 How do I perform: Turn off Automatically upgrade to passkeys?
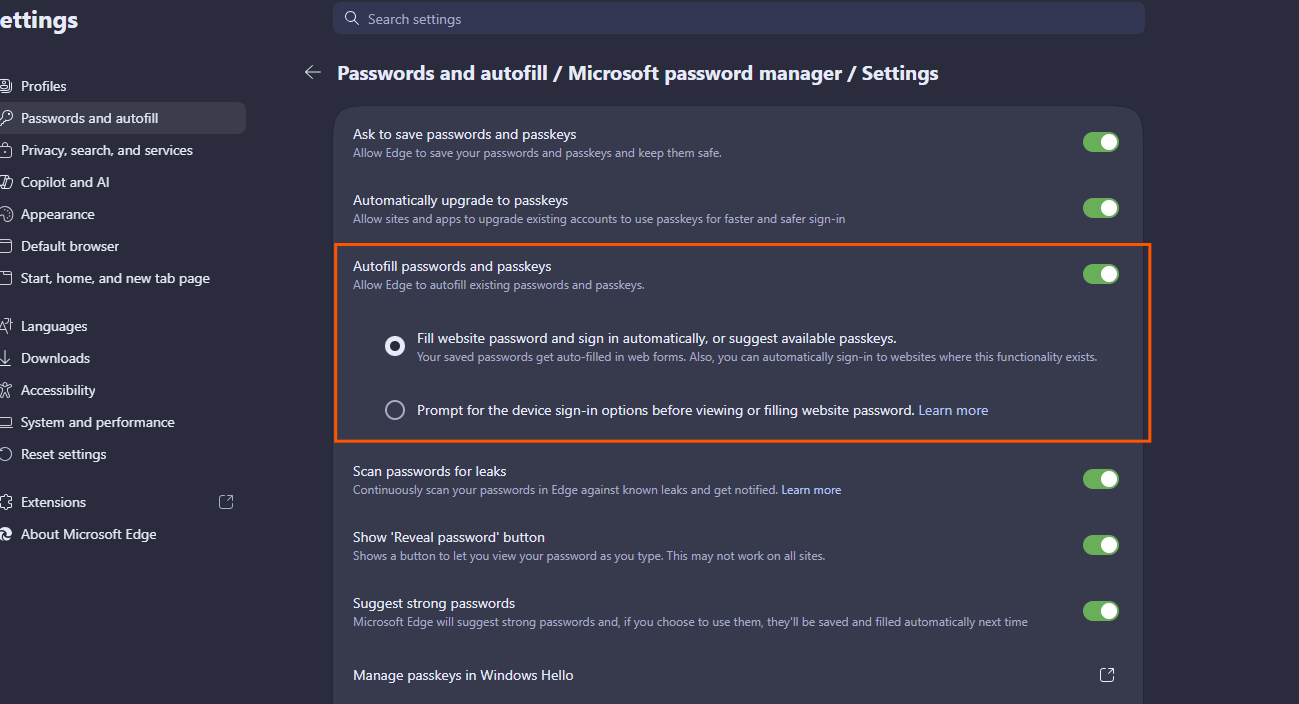(x=1101, y=208)
